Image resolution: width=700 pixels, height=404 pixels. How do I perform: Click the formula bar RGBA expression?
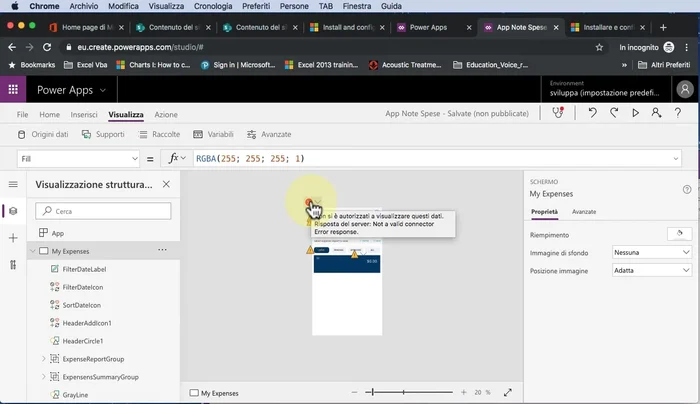click(x=250, y=158)
